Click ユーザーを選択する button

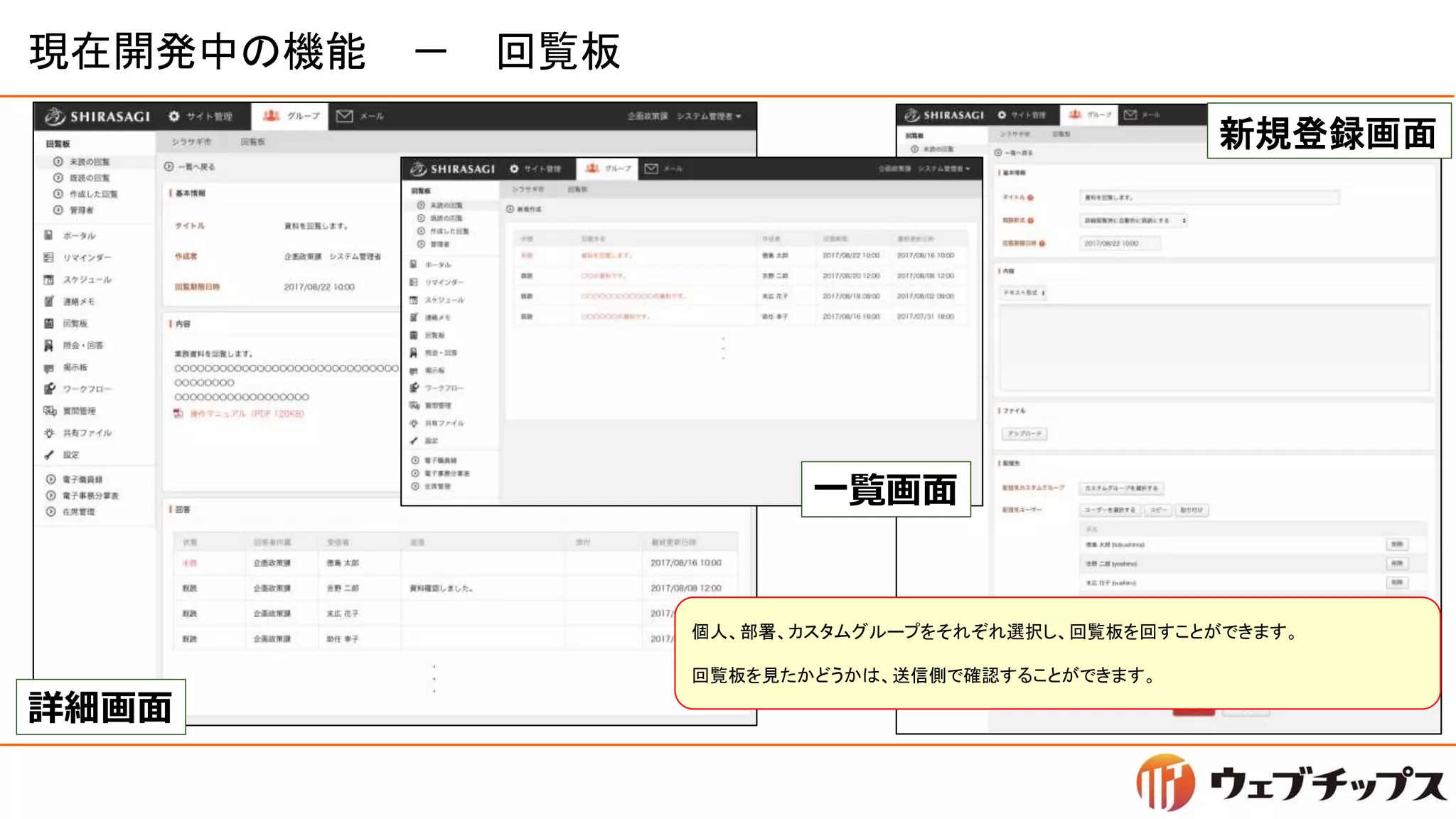click(x=1110, y=510)
